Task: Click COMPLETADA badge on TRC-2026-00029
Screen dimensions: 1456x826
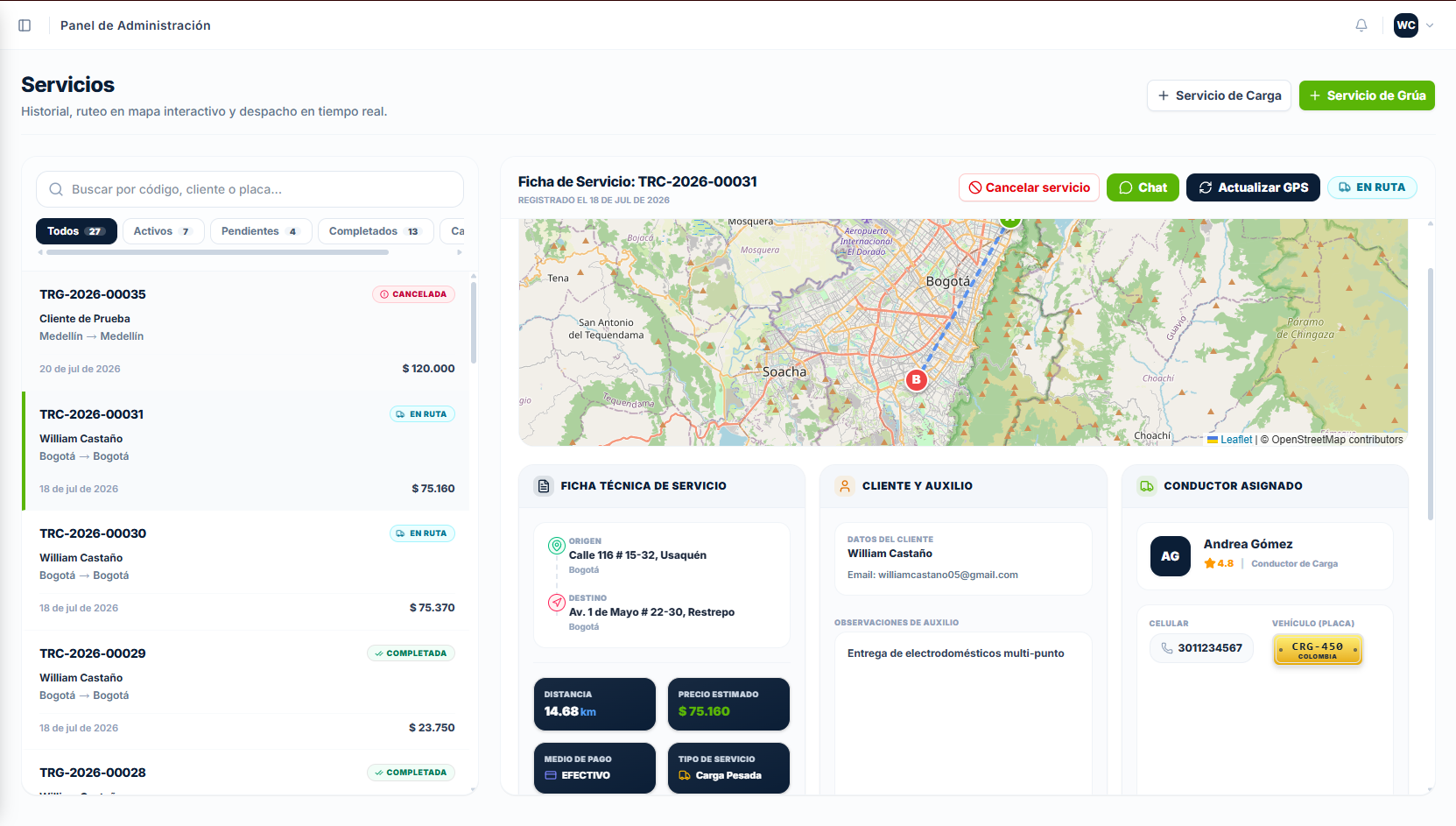Action: point(411,653)
